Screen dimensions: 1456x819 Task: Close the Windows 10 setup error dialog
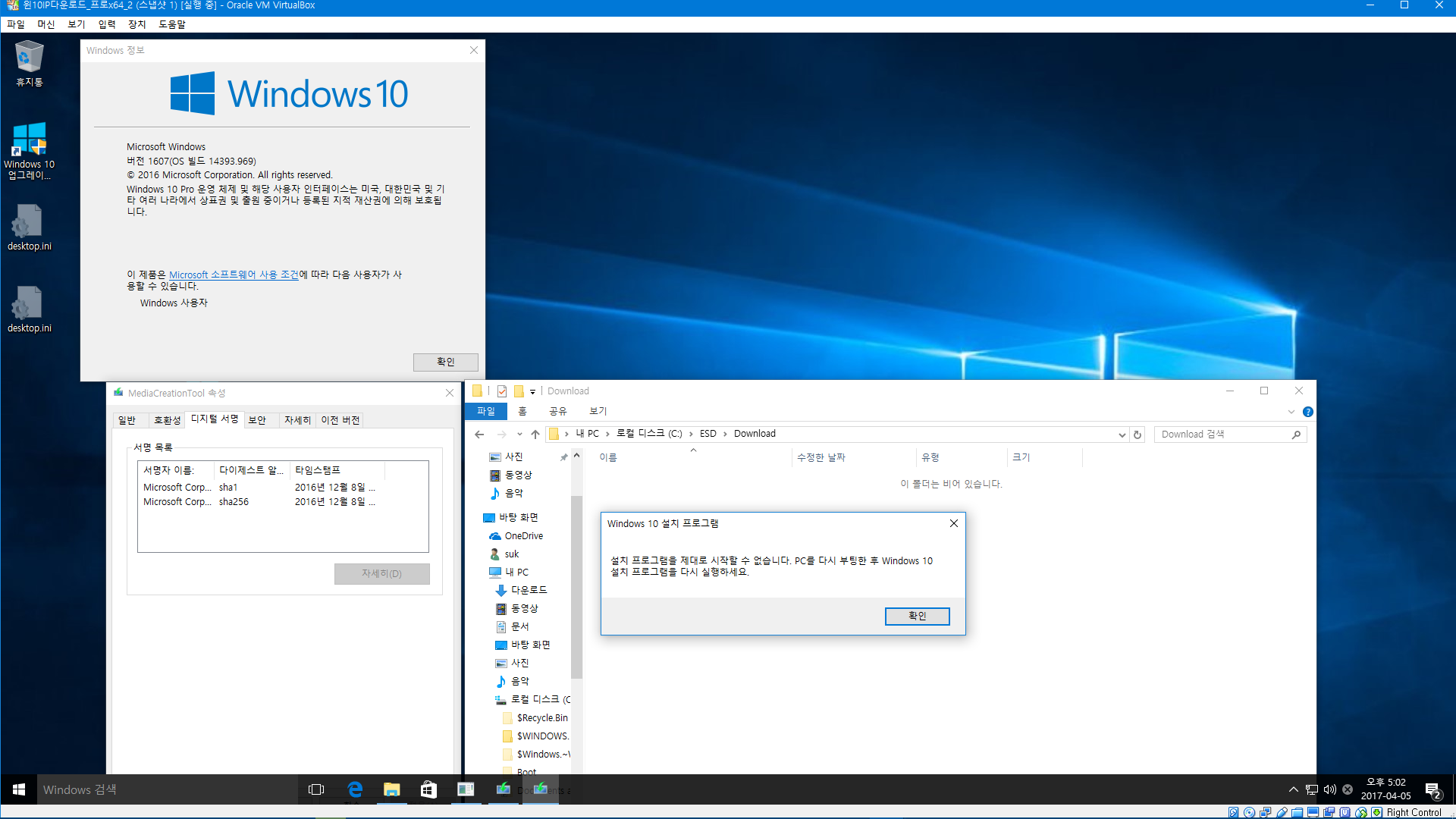(x=954, y=523)
